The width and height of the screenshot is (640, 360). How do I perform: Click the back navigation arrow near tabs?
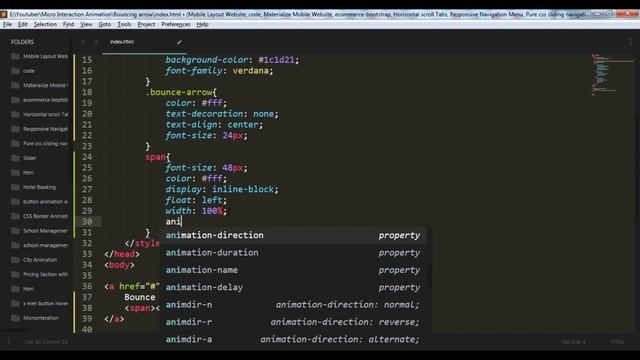pos(83,42)
